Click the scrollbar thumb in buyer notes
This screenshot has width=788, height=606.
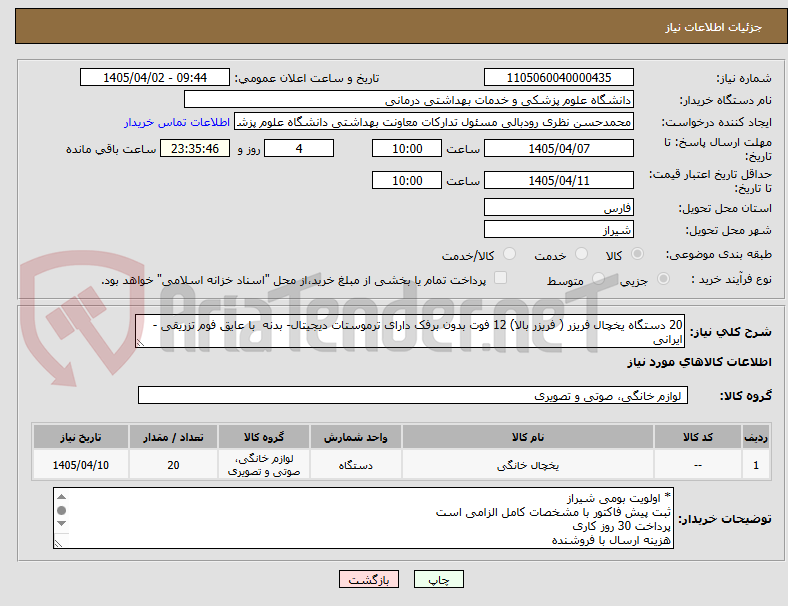click(61, 511)
